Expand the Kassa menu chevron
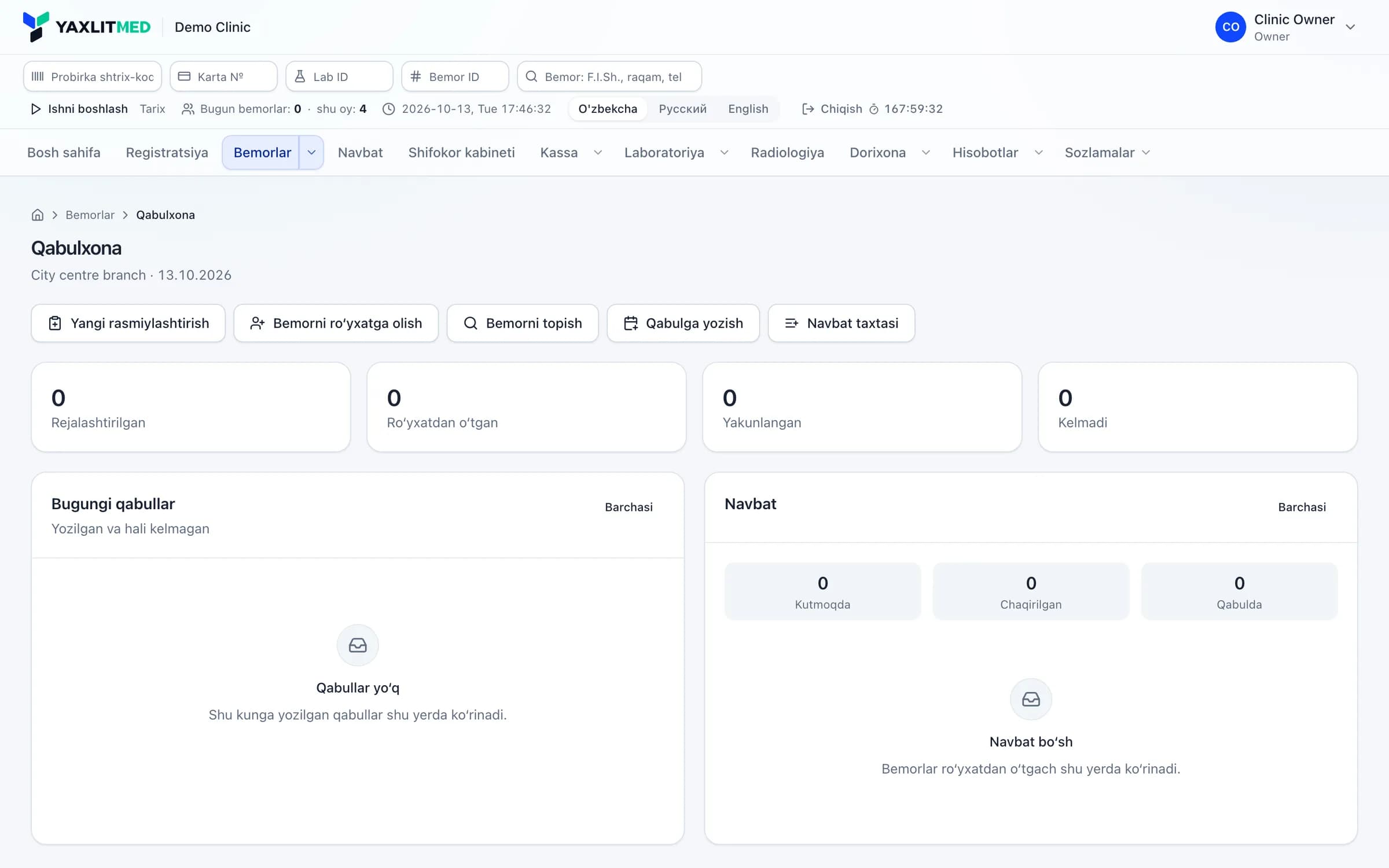 pyautogui.click(x=598, y=152)
